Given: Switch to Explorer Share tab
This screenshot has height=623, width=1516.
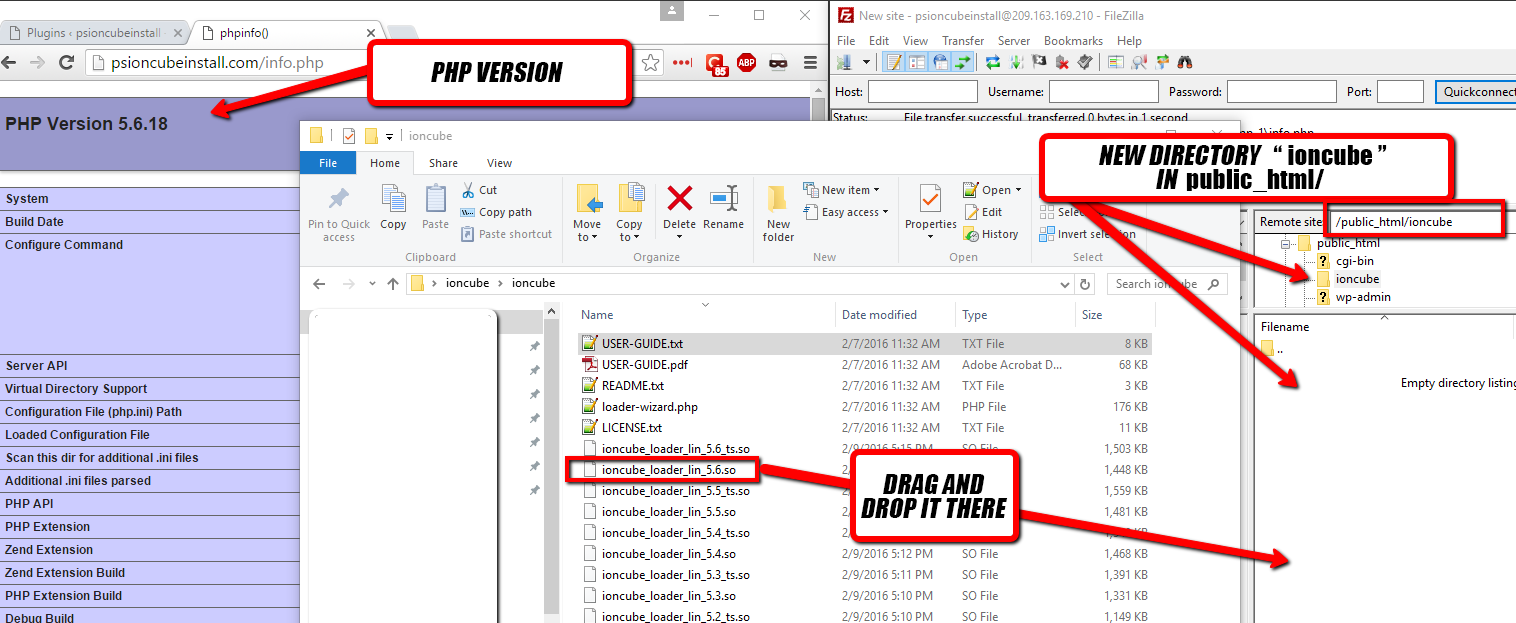Looking at the screenshot, I should [443, 163].
